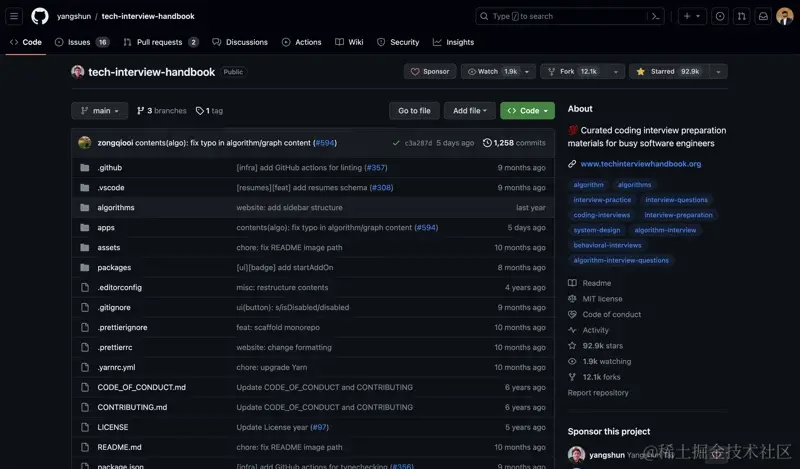The image size is (800, 469).
Task: Click the Sponsor heart button
Action: (x=430, y=71)
